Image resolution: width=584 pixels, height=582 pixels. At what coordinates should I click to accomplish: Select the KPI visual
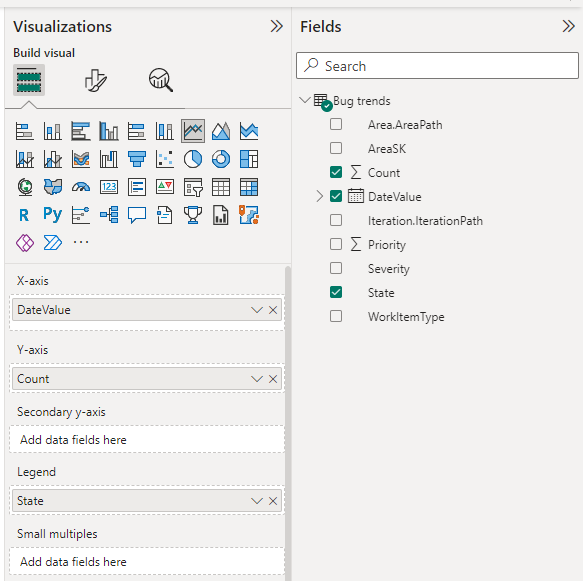(165, 187)
